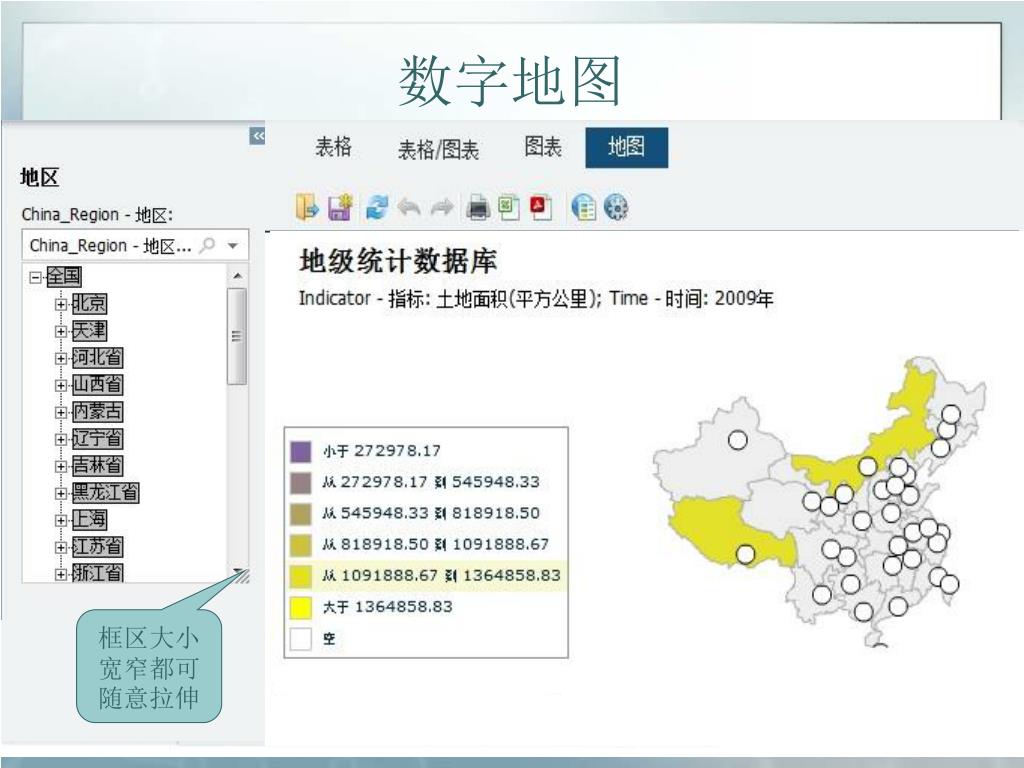Click the open/exit door icon in toolbar
This screenshot has width=1024, height=768.
click(x=306, y=208)
